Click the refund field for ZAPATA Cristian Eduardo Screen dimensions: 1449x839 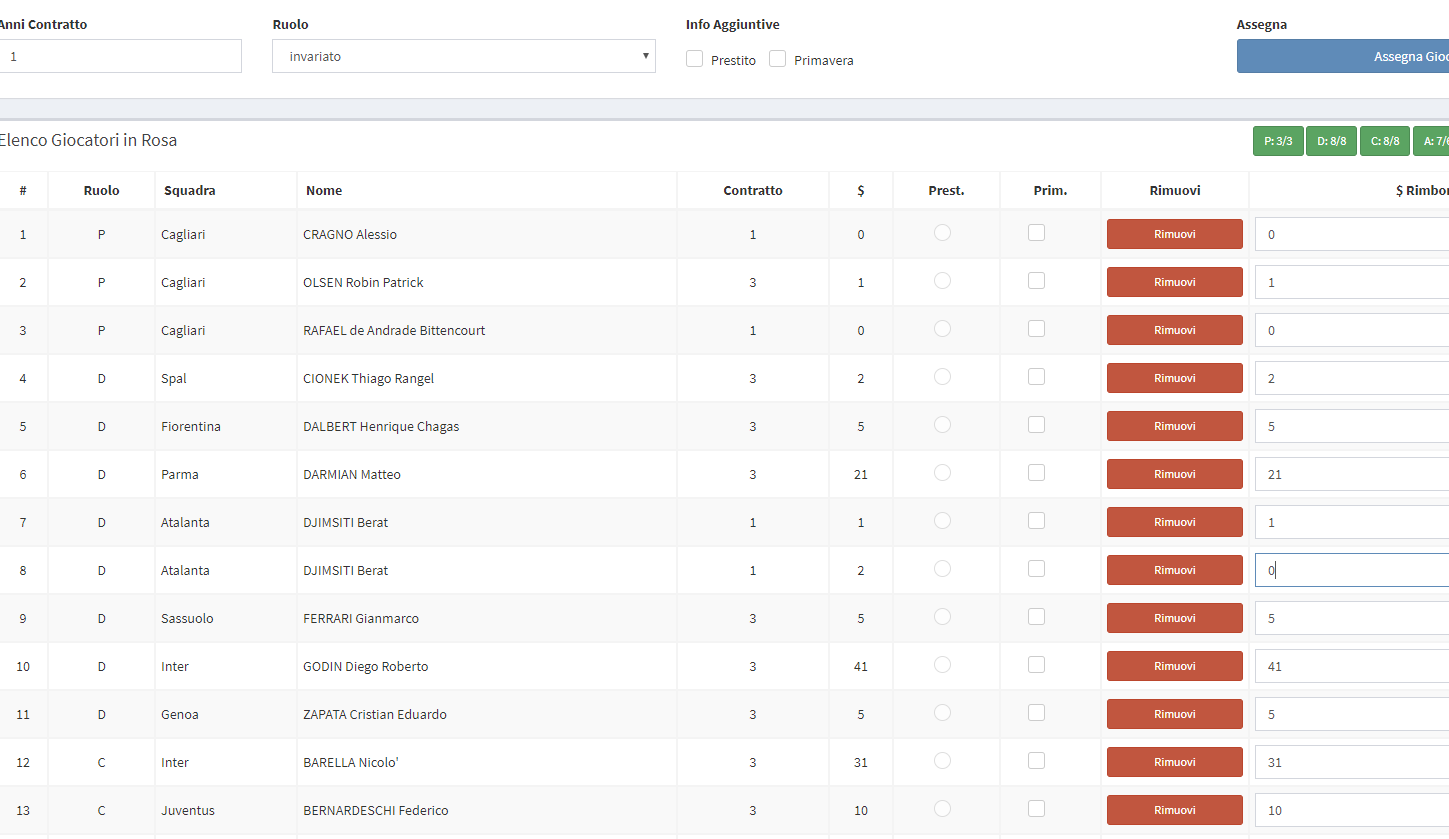(x=1350, y=714)
